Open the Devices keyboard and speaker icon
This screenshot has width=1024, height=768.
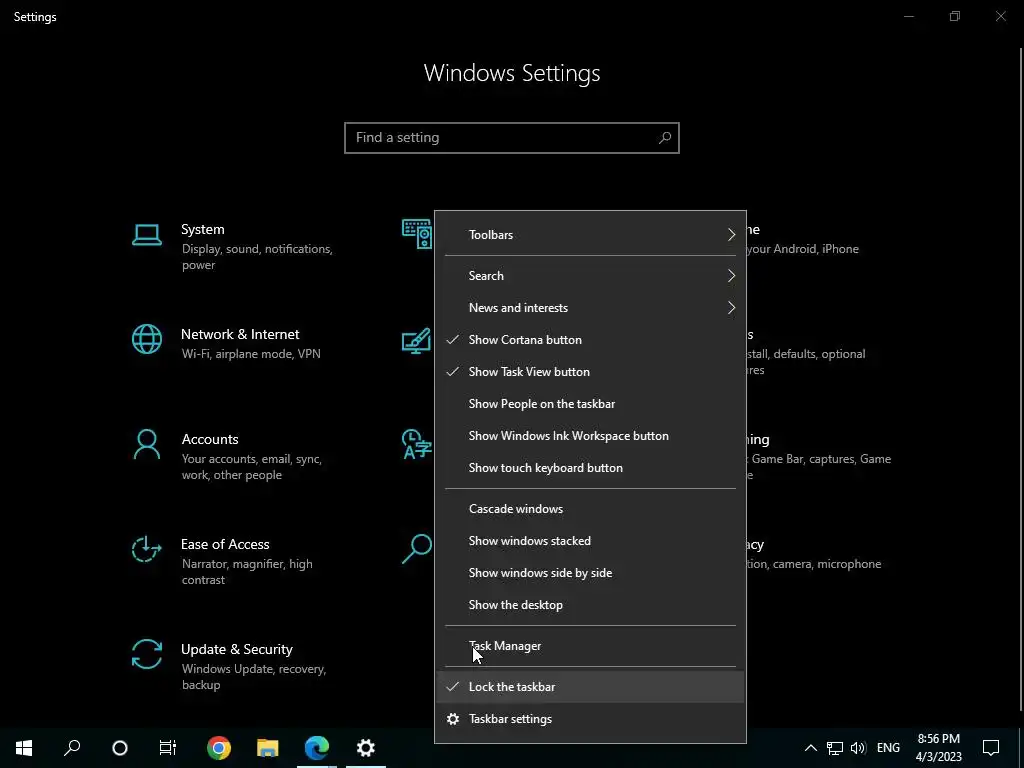pos(417,234)
